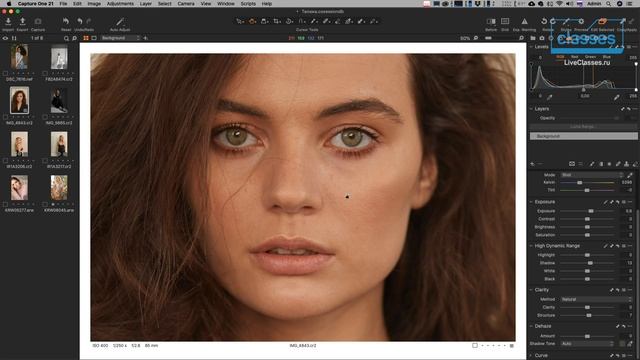This screenshot has height=360, width=640.
Task: Open the Camera menu
Action: tap(186, 4)
